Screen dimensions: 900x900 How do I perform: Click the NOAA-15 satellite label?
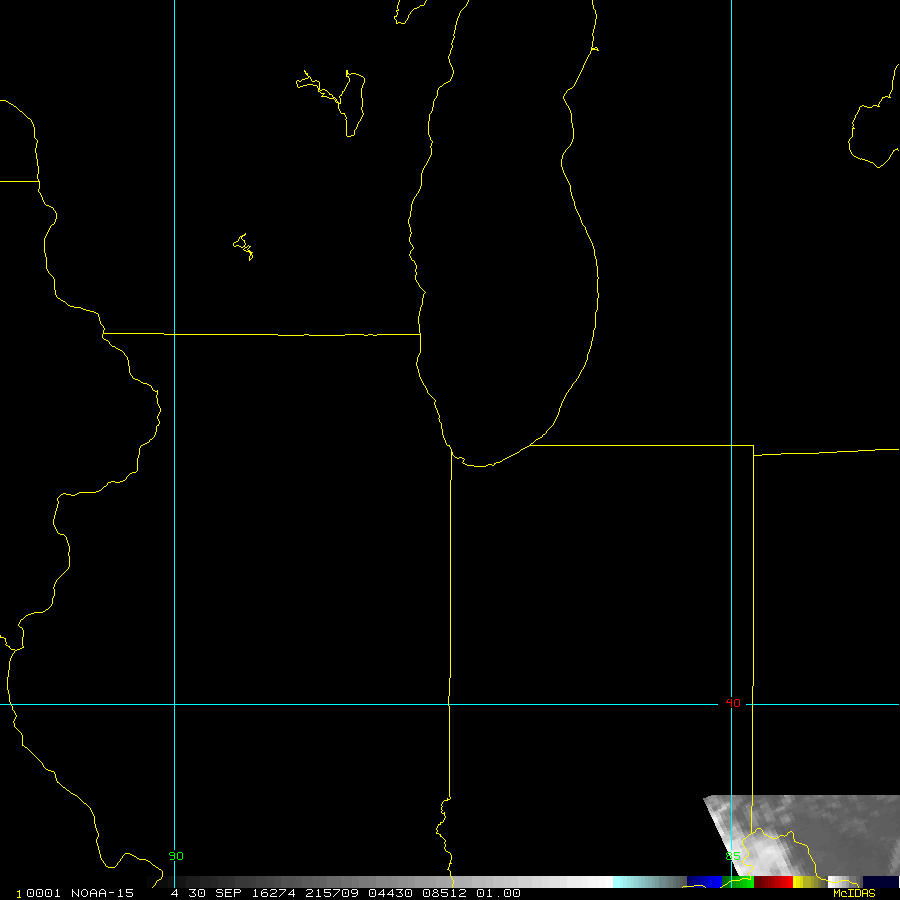coord(102,893)
